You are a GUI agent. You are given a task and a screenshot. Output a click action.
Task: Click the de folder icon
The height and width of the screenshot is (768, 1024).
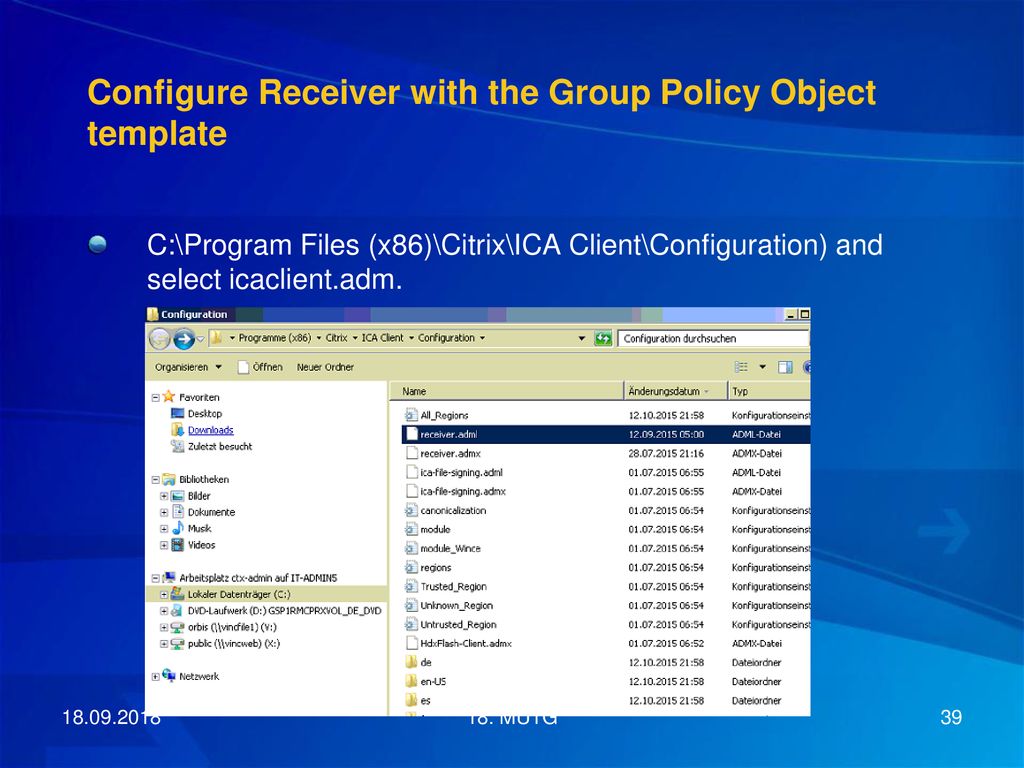click(x=411, y=662)
